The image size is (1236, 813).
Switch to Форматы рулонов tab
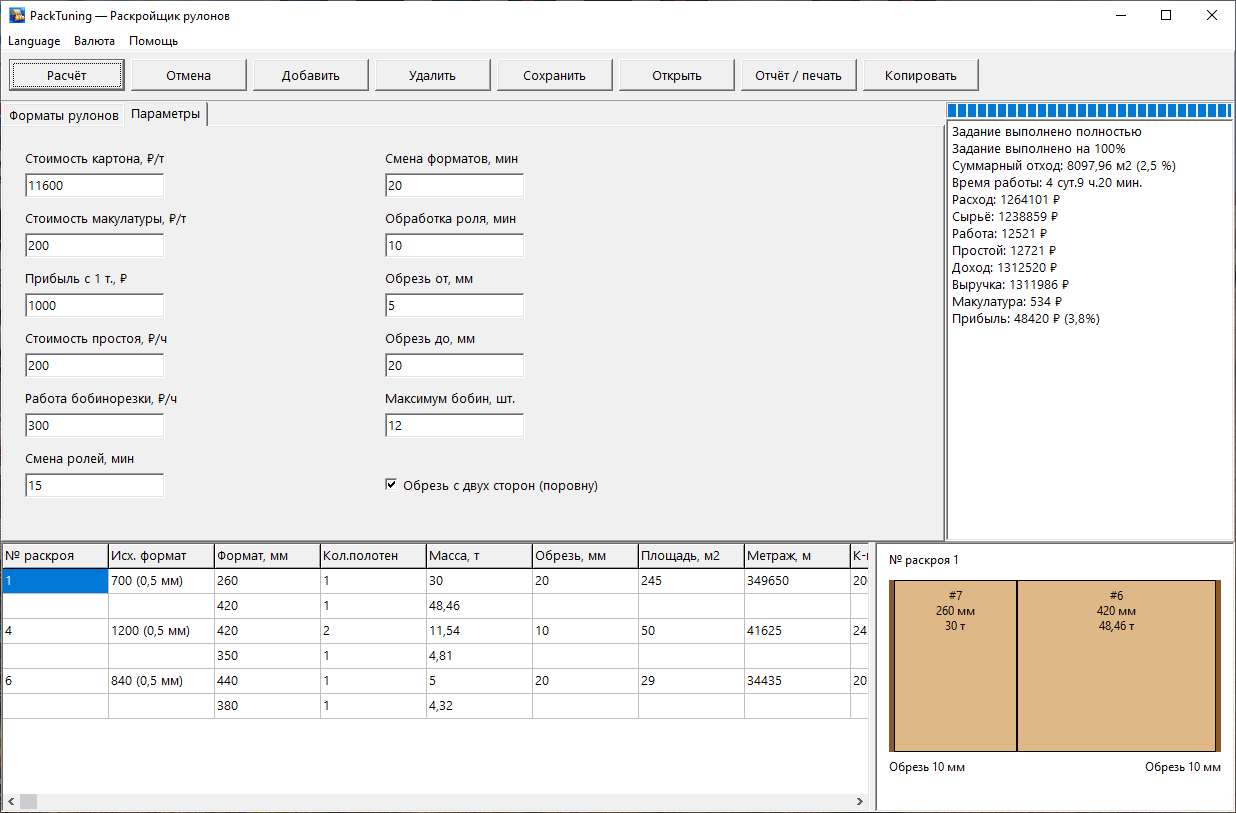64,115
